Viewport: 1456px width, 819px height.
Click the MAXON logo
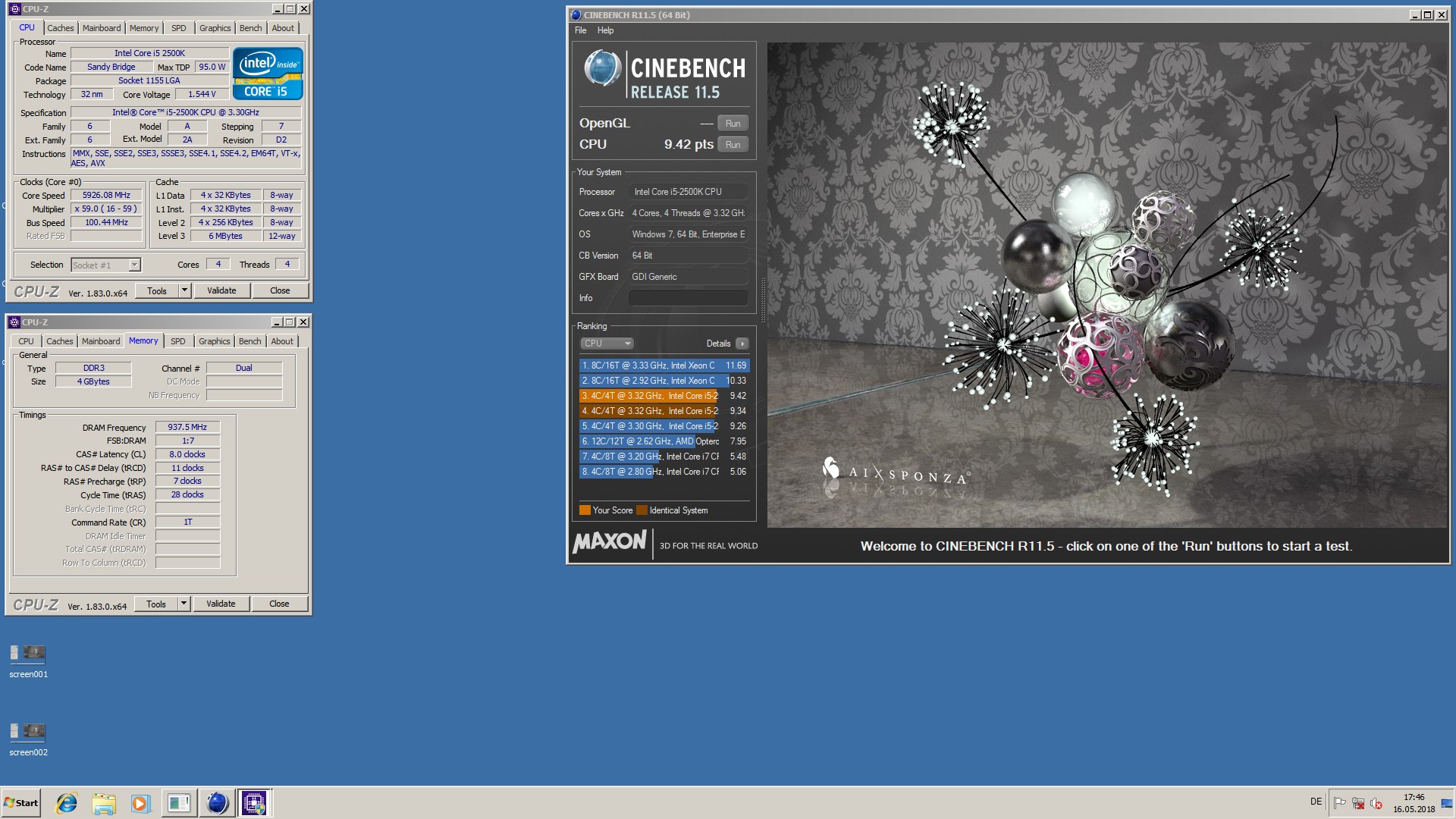(610, 542)
